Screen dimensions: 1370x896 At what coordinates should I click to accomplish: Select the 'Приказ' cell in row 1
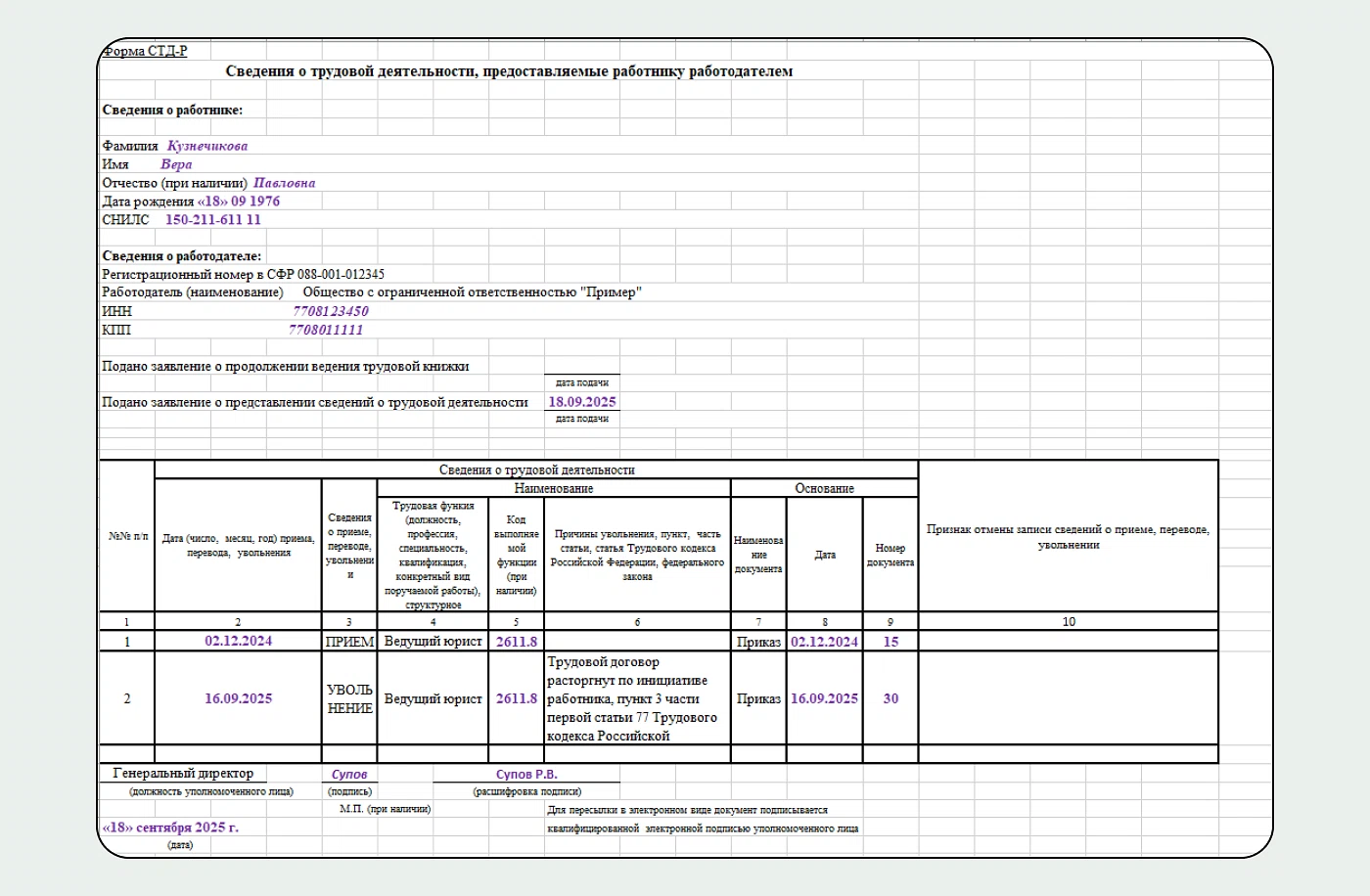pyautogui.click(x=758, y=642)
